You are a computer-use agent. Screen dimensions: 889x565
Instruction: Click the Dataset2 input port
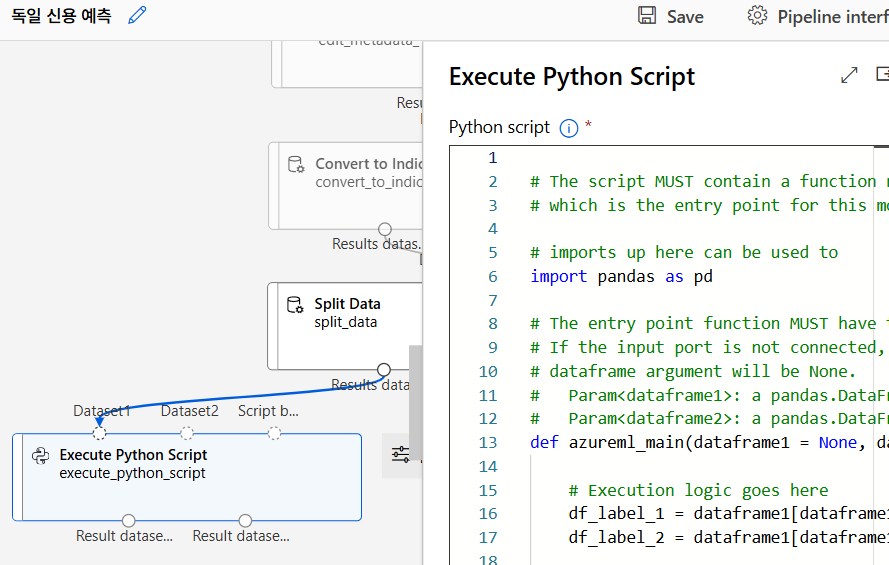(x=187, y=433)
